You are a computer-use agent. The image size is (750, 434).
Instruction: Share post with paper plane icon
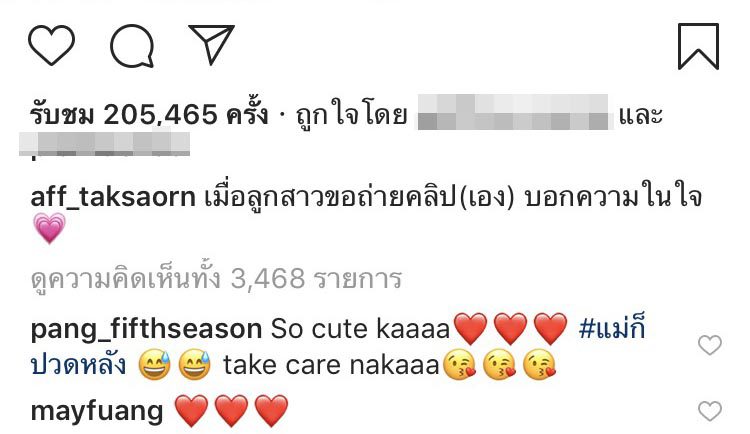(211, 44)
